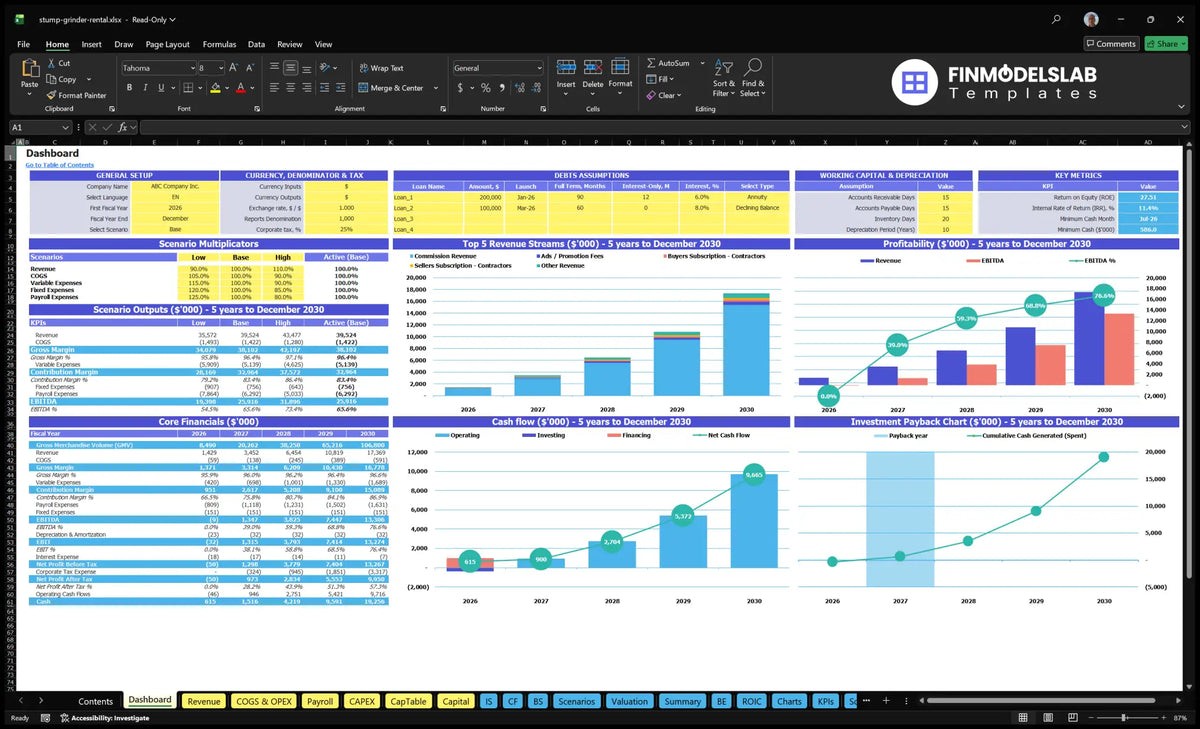Click the AutoSum sigma button
The image size is (1200, 729).
668,63
